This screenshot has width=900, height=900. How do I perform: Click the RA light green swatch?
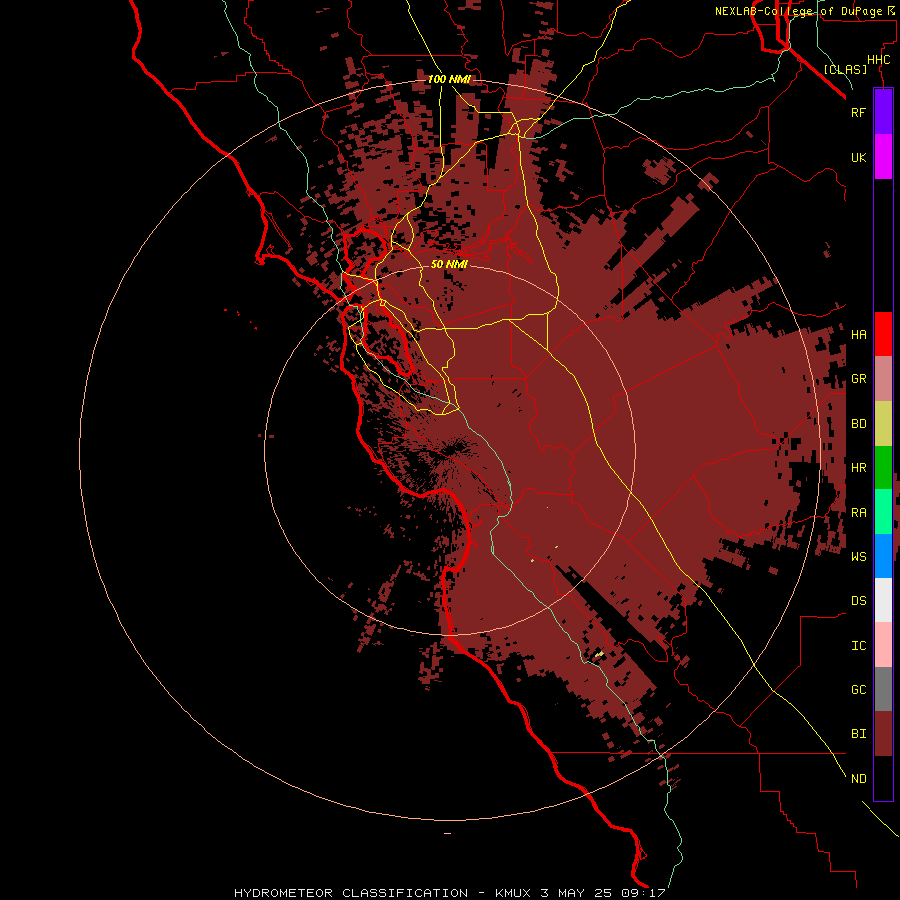pyautogui.click(x=883, y=512)
